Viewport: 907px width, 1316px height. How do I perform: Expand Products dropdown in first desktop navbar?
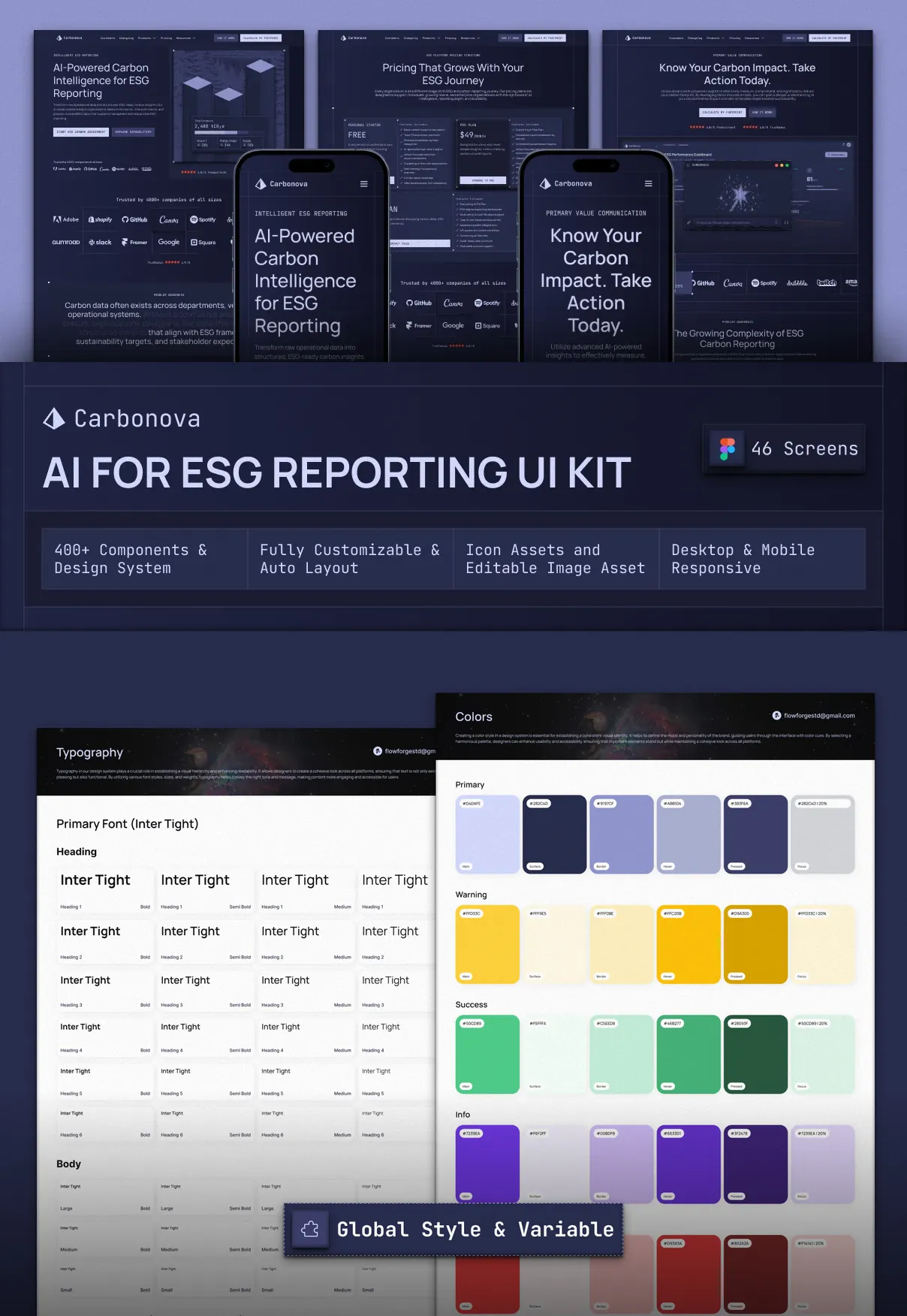click(x=146, y=38)
